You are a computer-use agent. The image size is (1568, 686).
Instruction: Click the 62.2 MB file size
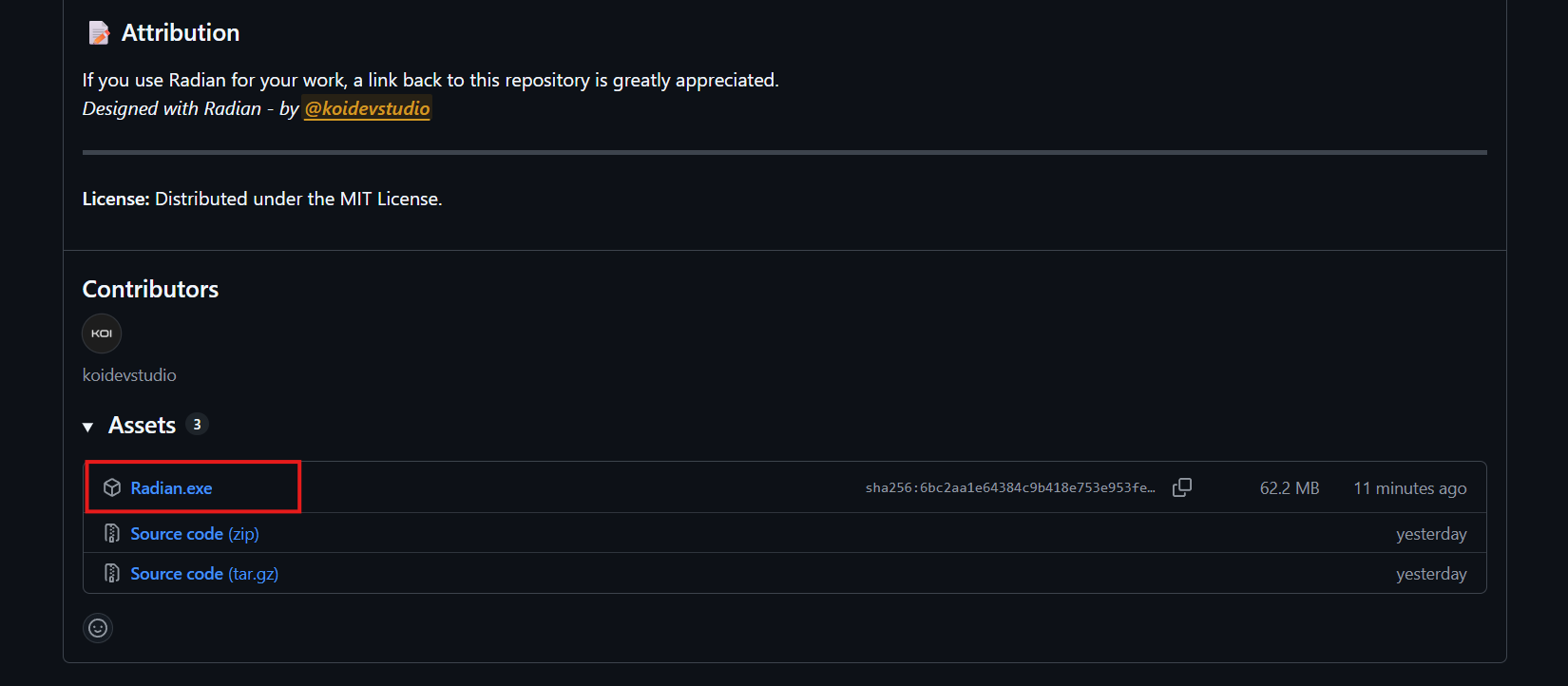pos(1289,488)
